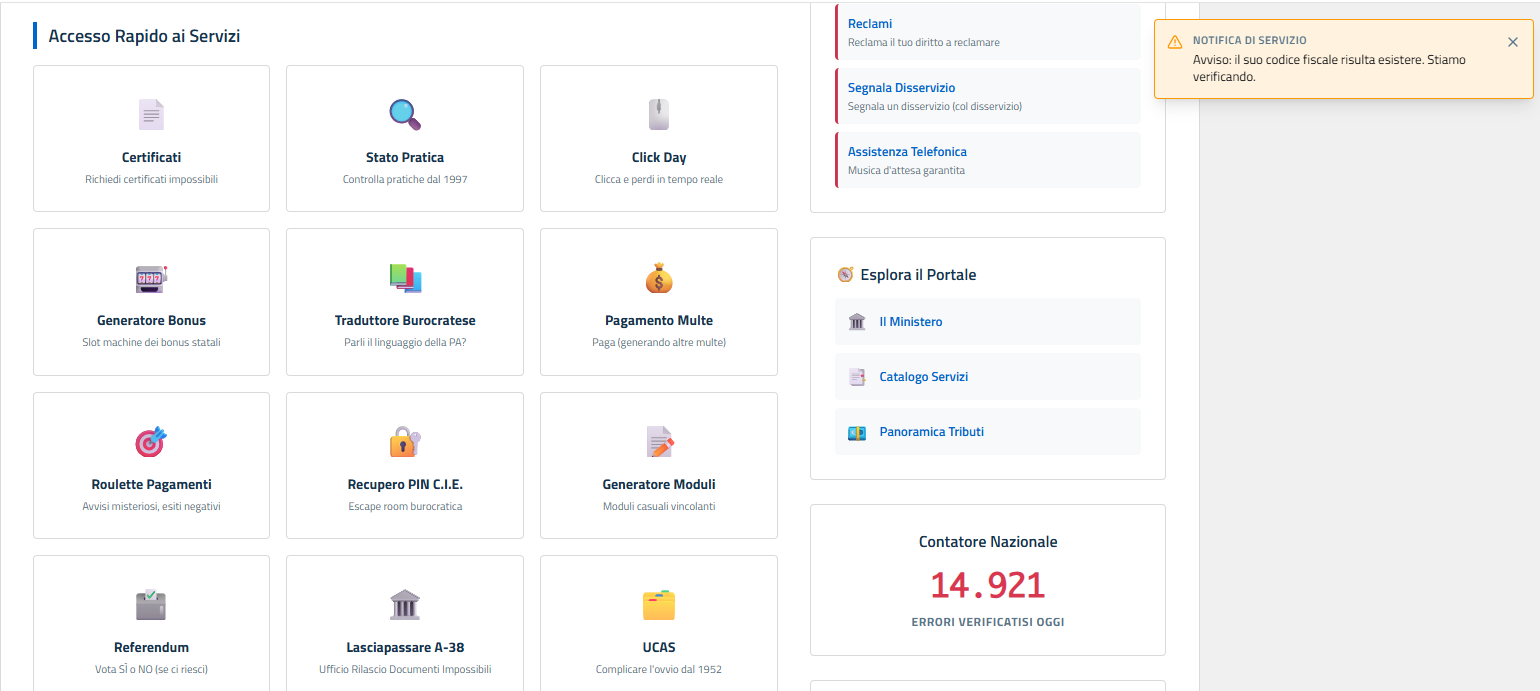
Task: Click the Contatore Nazionale error count
Action: point(987,586)
